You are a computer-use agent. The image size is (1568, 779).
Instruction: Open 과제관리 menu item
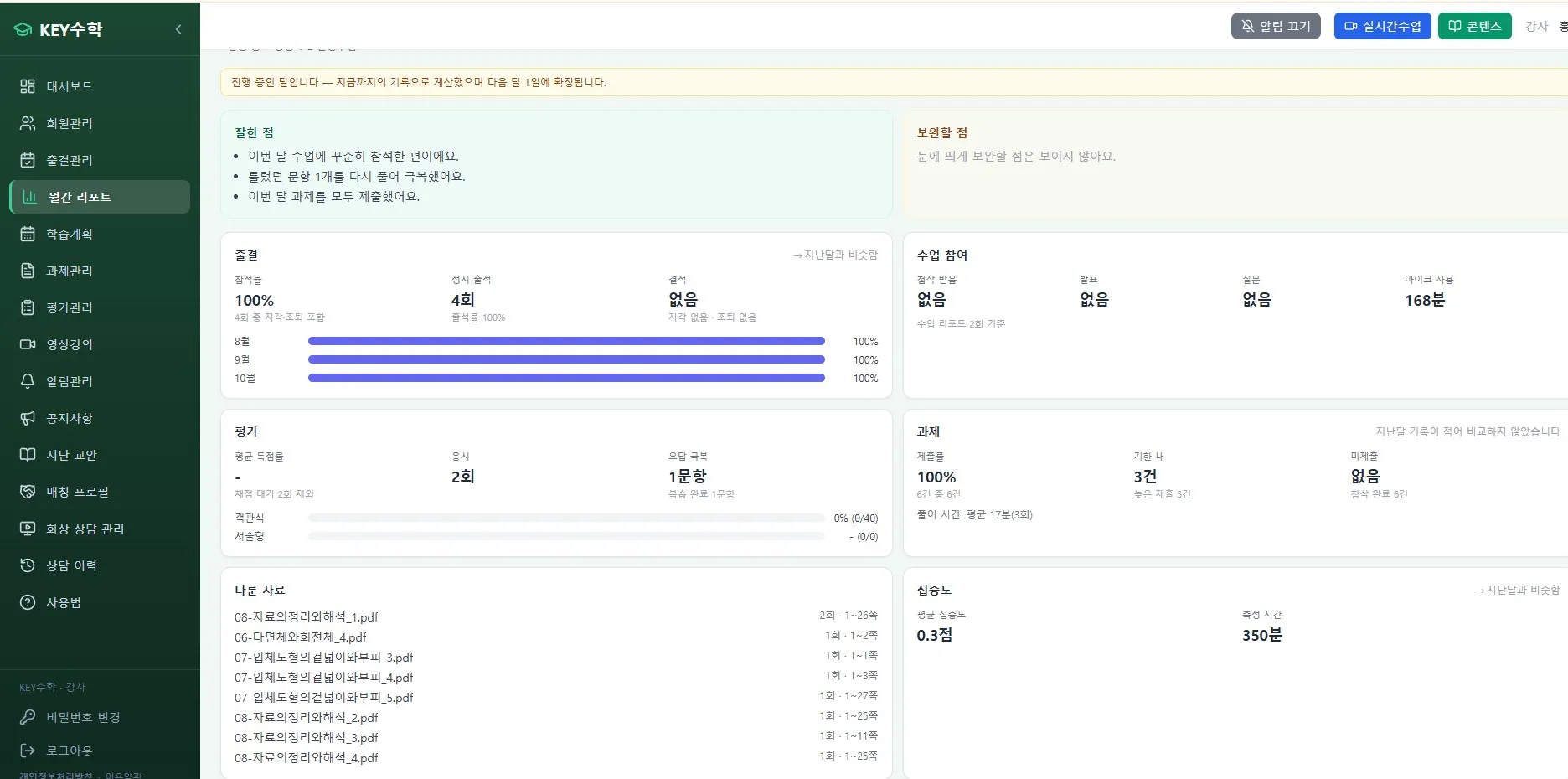[x=100, y=271]
